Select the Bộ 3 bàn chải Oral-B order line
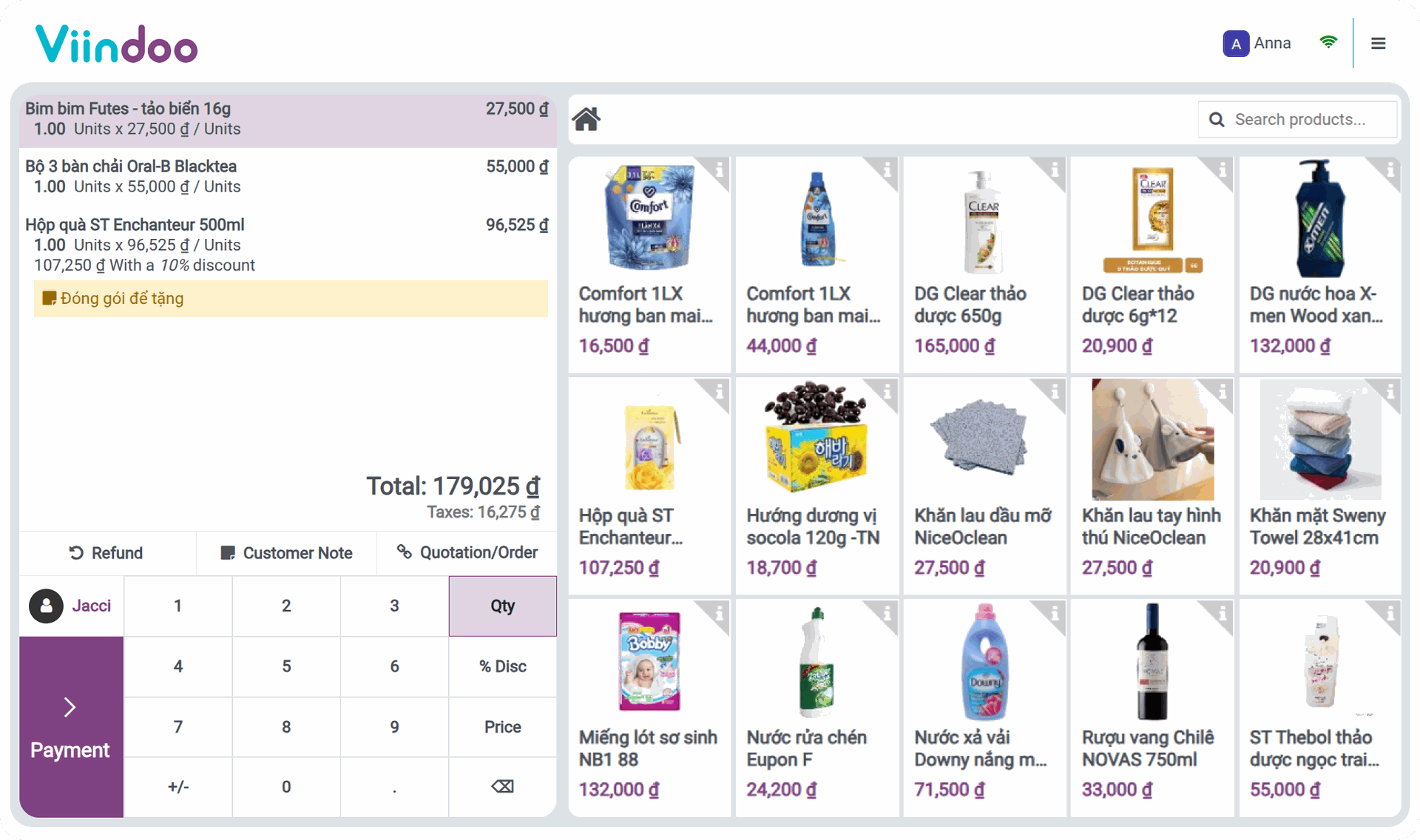Screen dimensions: 1420x840 (x=287, y=176)
